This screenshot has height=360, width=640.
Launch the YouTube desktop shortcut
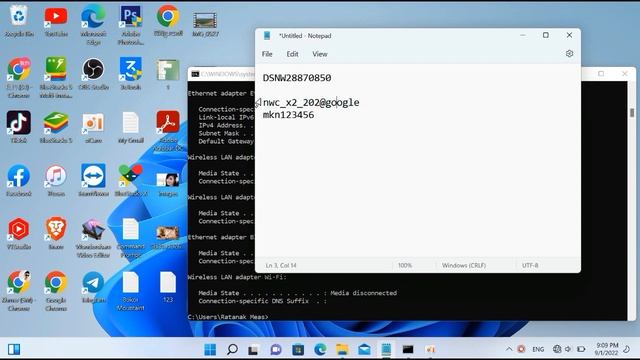[x=56, y=21]
